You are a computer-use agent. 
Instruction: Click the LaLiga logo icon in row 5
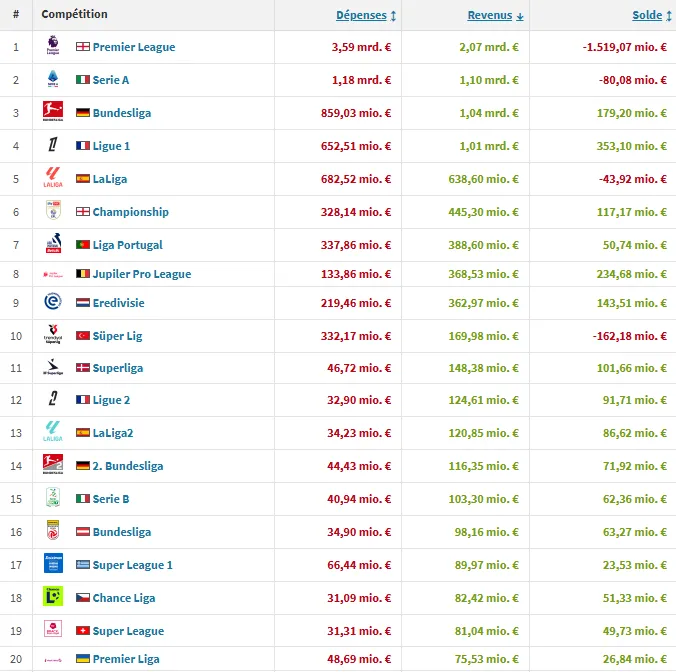(x=53, y=179)
